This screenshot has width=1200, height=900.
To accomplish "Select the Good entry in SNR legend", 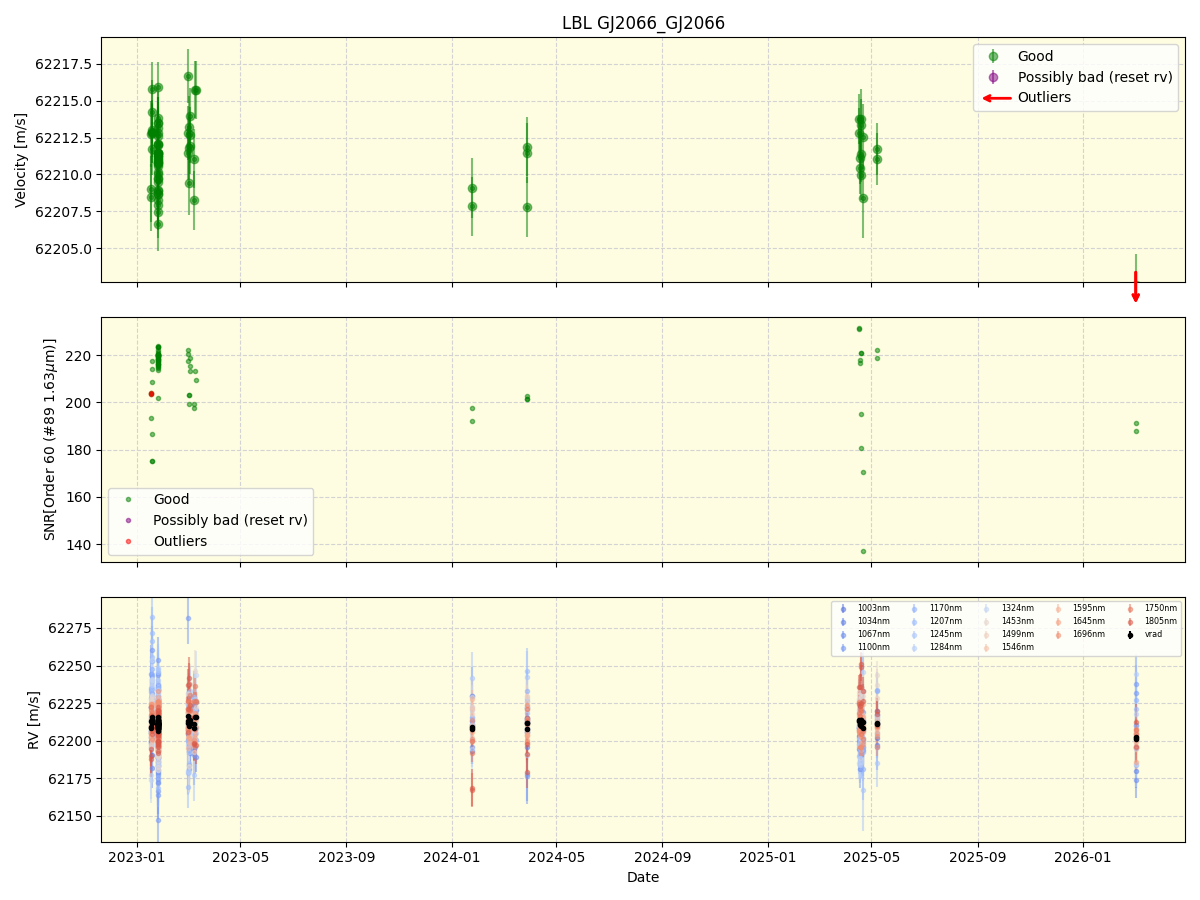I will point(171,499).
